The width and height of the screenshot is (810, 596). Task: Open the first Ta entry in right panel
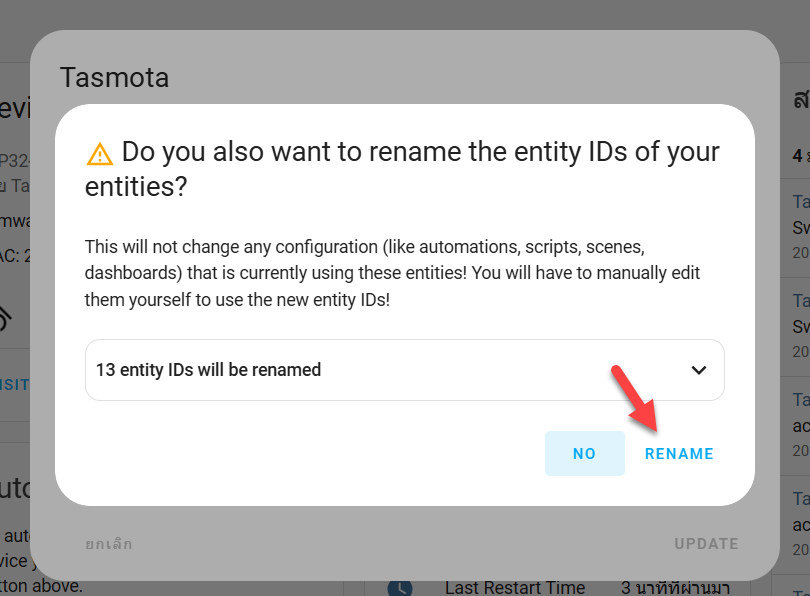pyautogui.click(x=801, y=201)
